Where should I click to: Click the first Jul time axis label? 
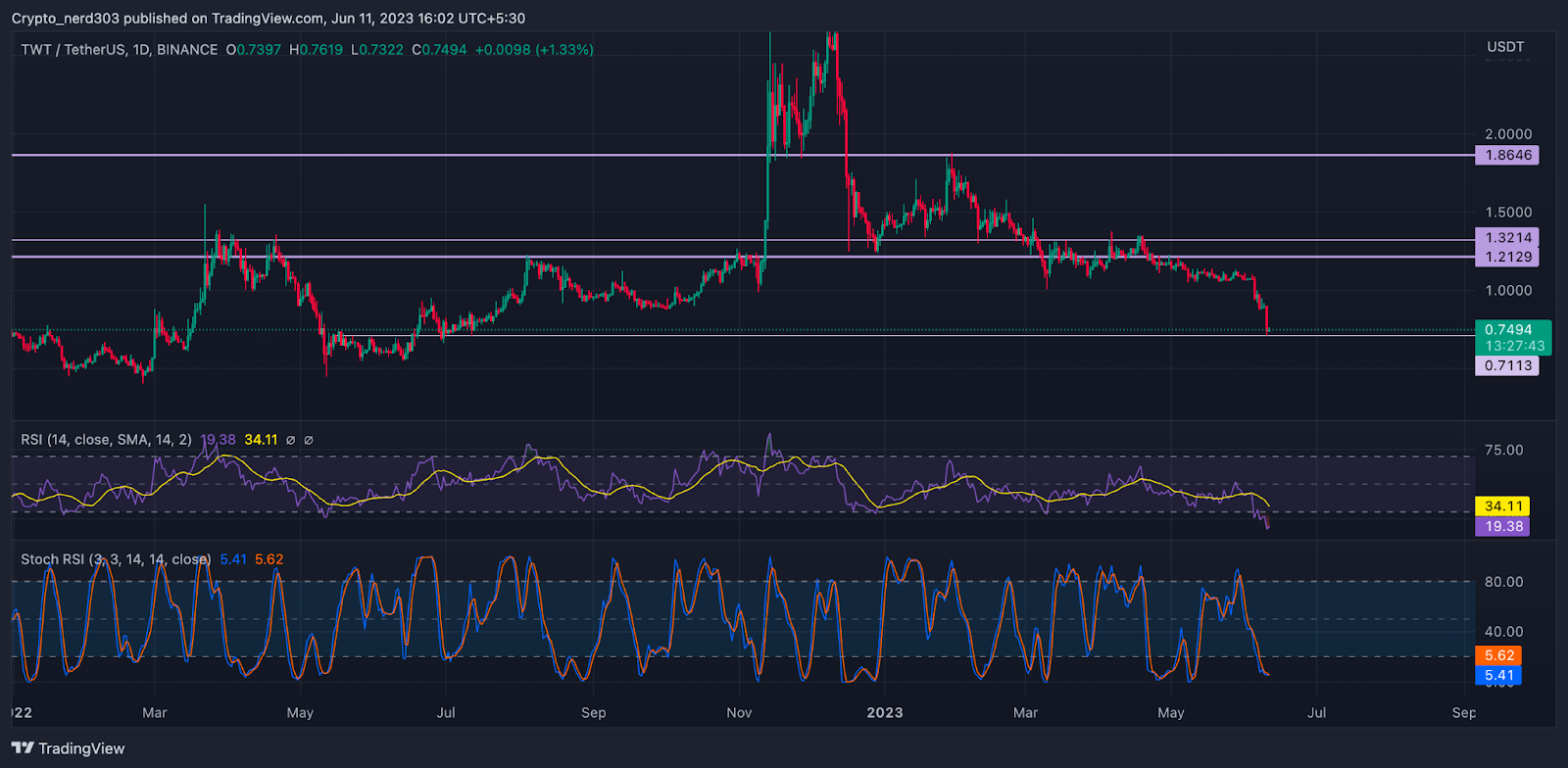point(445,712)
